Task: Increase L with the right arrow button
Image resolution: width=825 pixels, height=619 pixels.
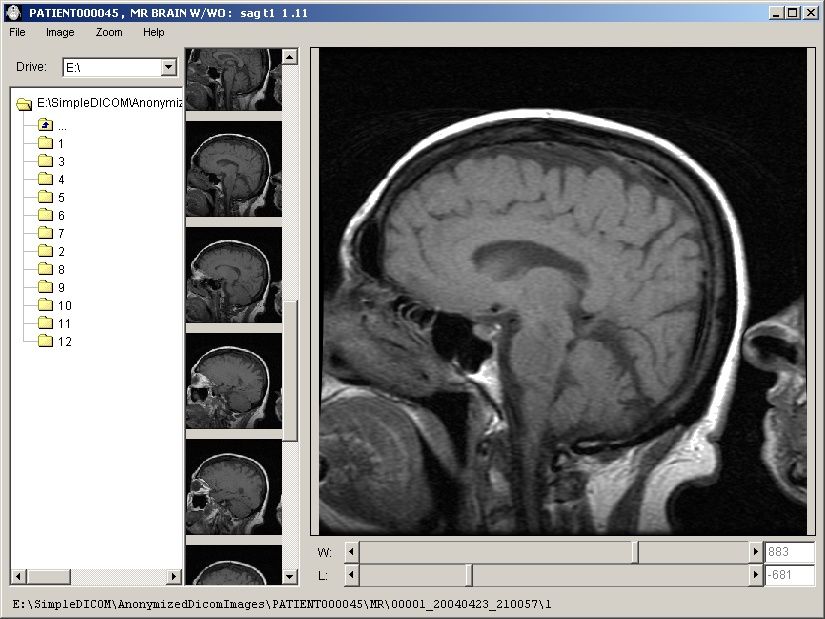Action: 756,575
